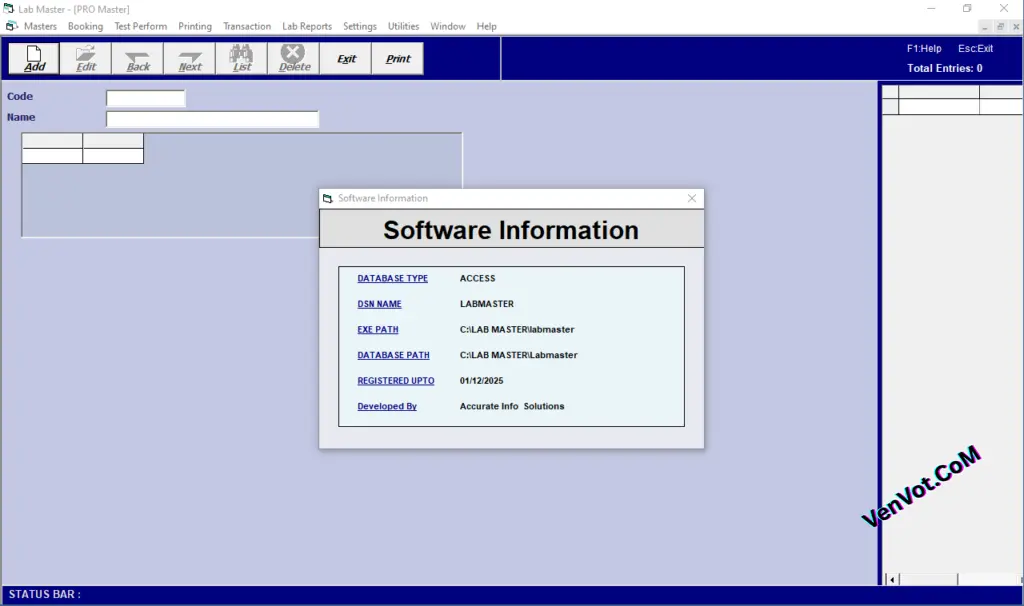Click the DSN NAME link
Screen dimensions: 1024x606
pos(379,304)
